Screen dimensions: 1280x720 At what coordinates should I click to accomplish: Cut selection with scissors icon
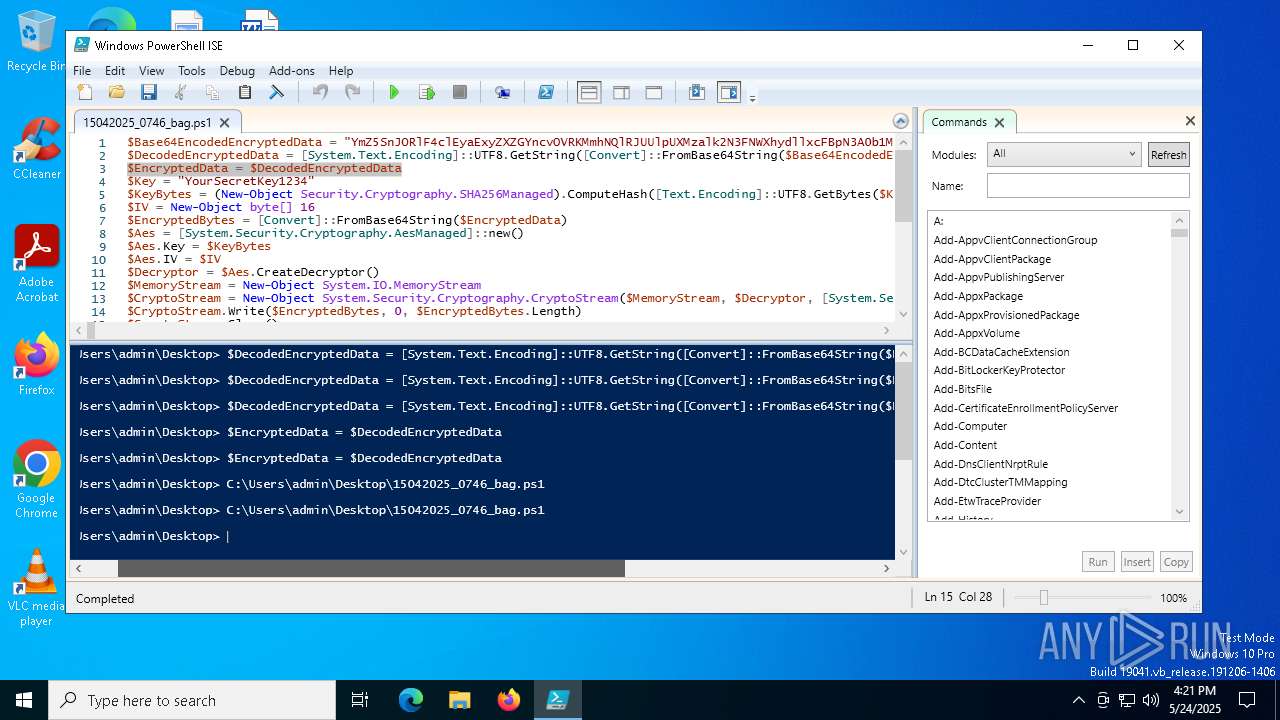pos(181,92)
